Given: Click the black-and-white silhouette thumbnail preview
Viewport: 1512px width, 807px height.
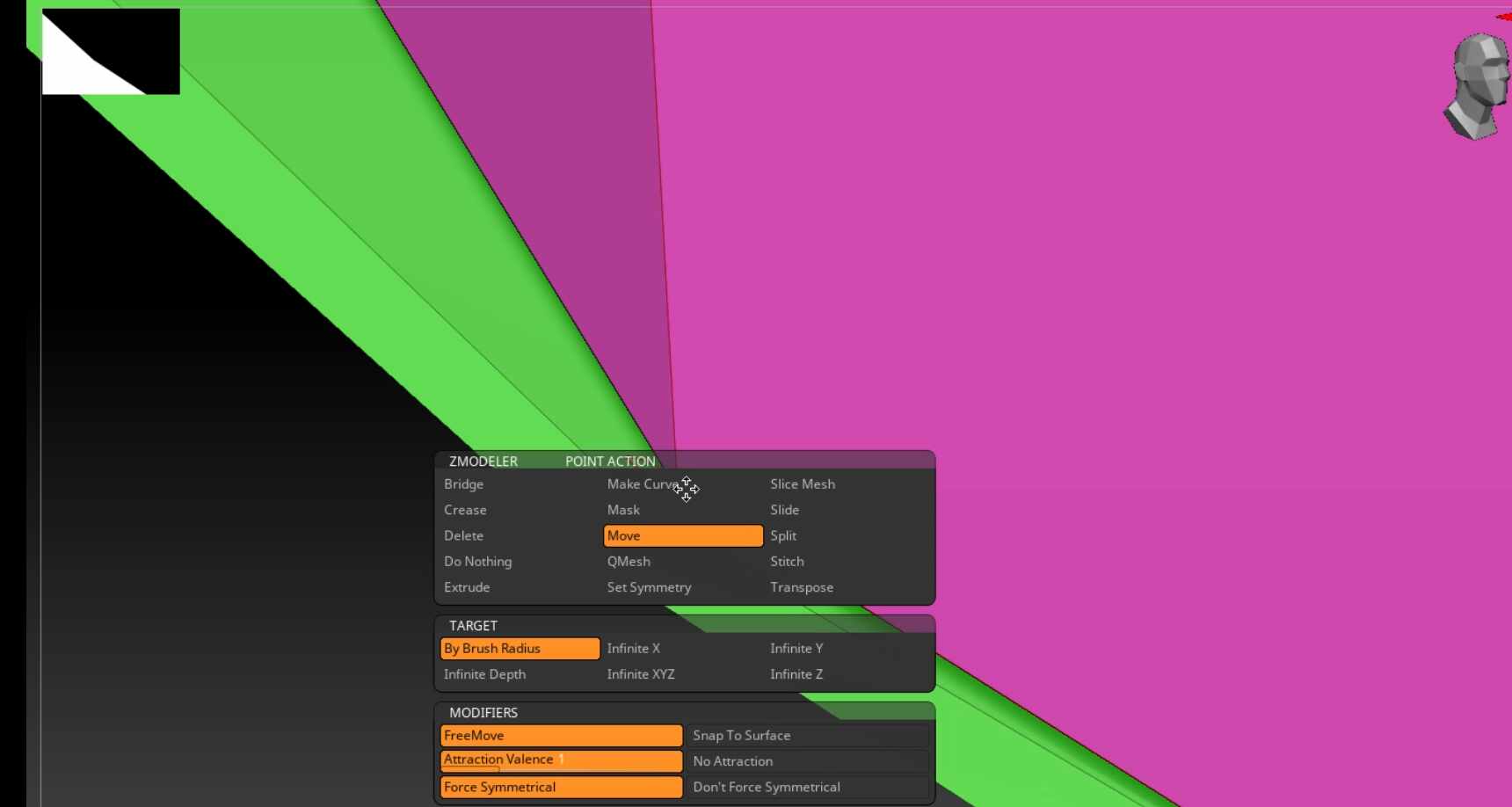Looking at the screenshot, I should tap(111, 51).
